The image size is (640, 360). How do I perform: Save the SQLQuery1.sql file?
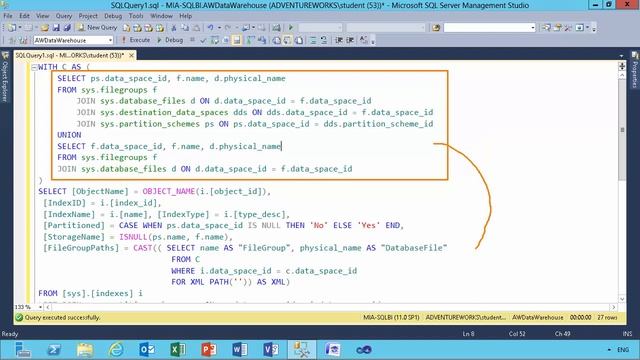click(56, 28)
